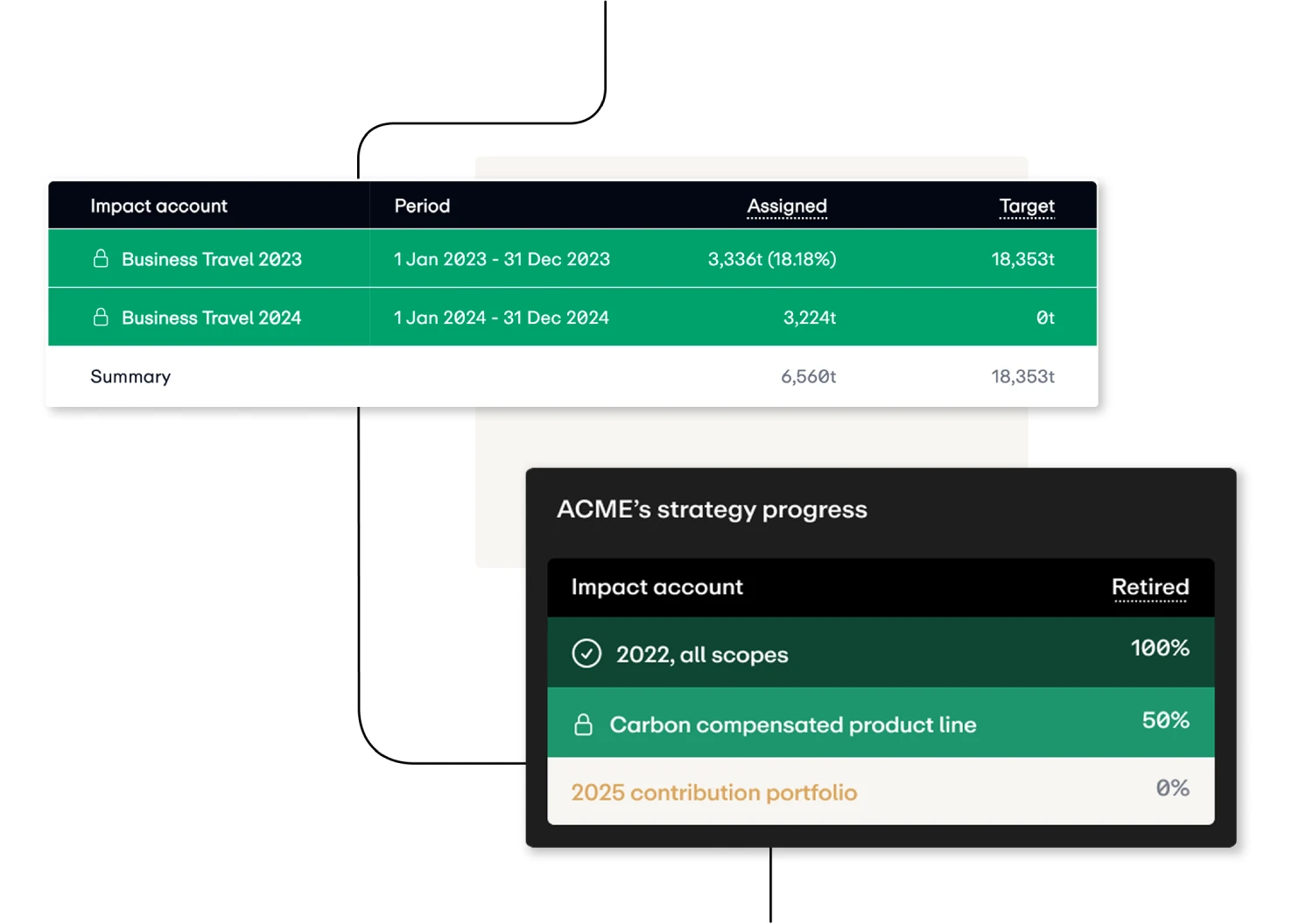Image resolution: width=1313 pixels, height=924 pixels.
Task: Click the Assigned column header
Action: pos(787,206)
